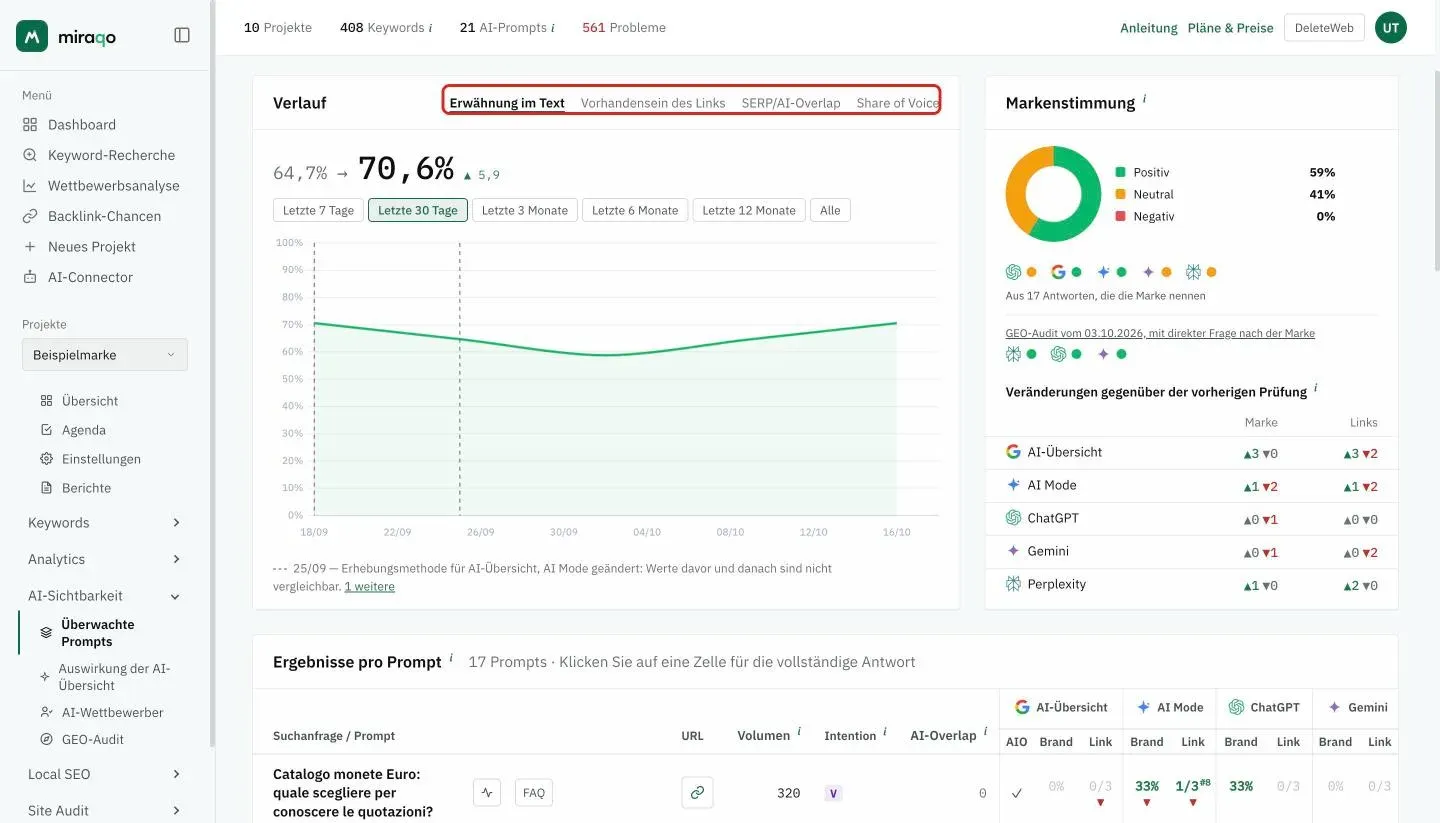Switch to SERP/AI-Overlap tab
The width and height of the screenshot is (1440, 823).
(791, 102)
